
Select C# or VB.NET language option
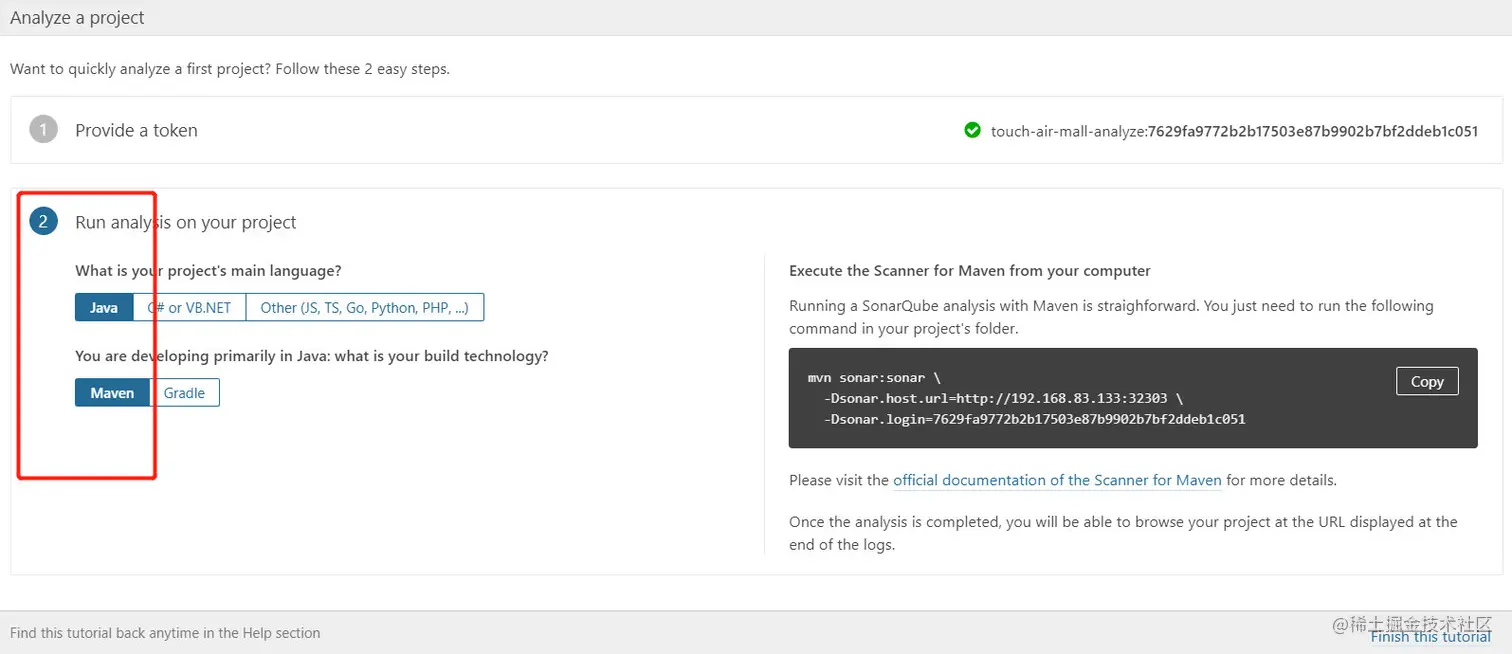(x=190, y=307)
